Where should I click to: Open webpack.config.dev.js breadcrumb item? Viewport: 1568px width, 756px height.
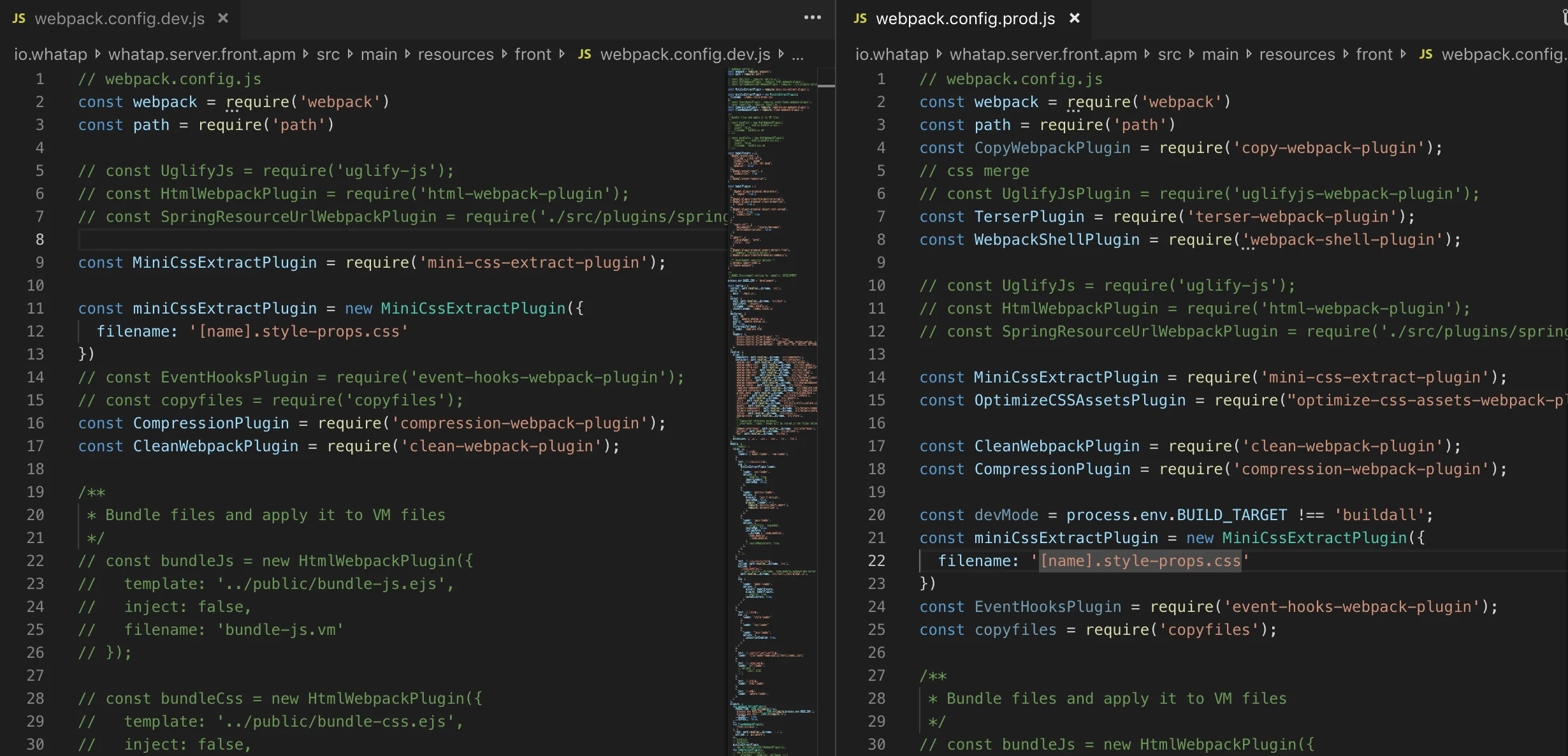(685, 54)
